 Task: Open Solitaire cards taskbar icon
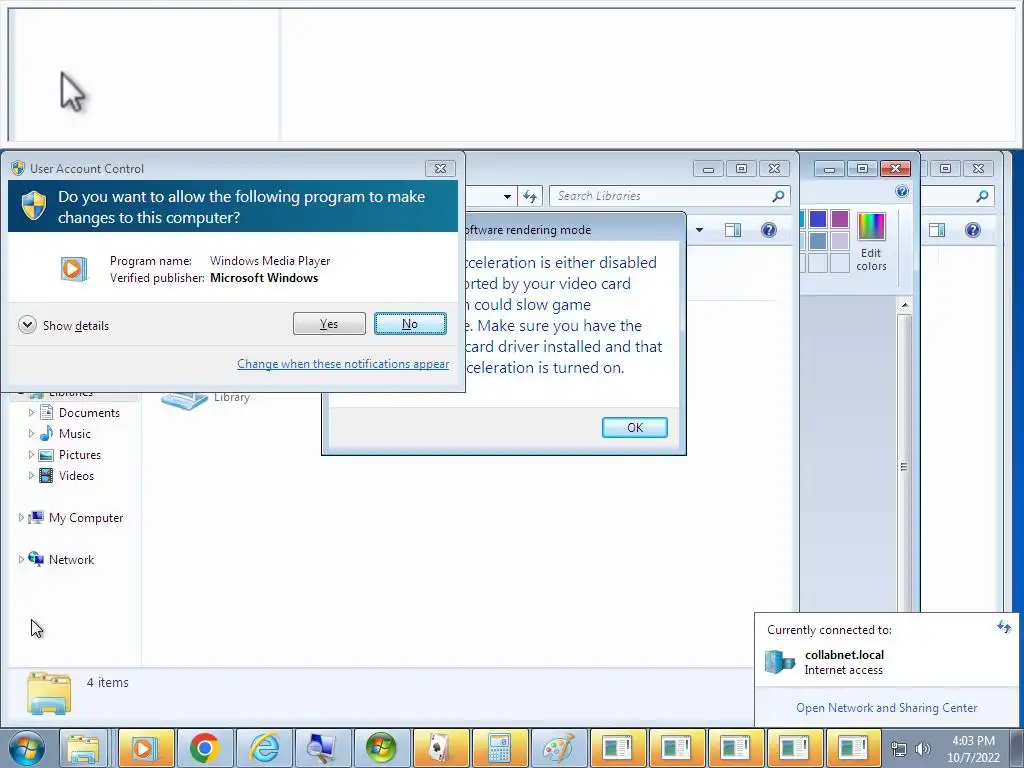440,748
